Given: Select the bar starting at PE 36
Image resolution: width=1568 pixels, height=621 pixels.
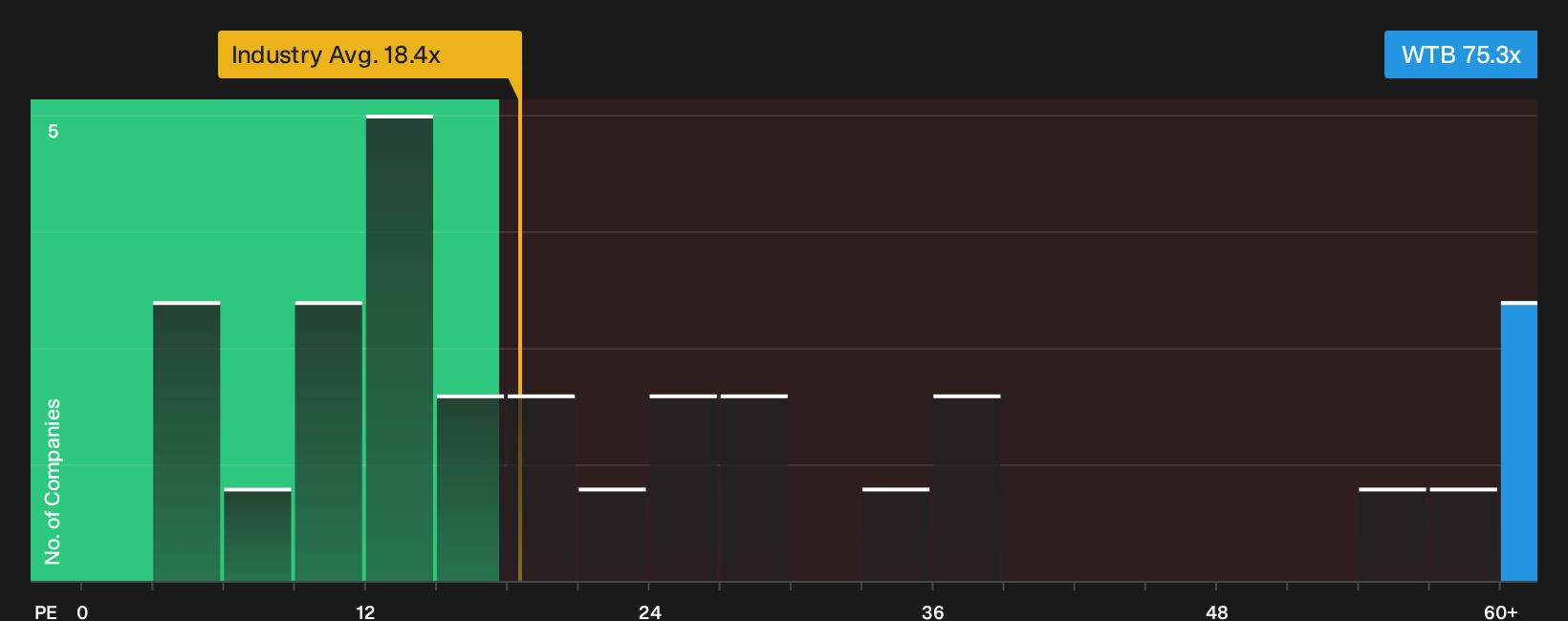Looking at the screenshot, I should point(967,487).
